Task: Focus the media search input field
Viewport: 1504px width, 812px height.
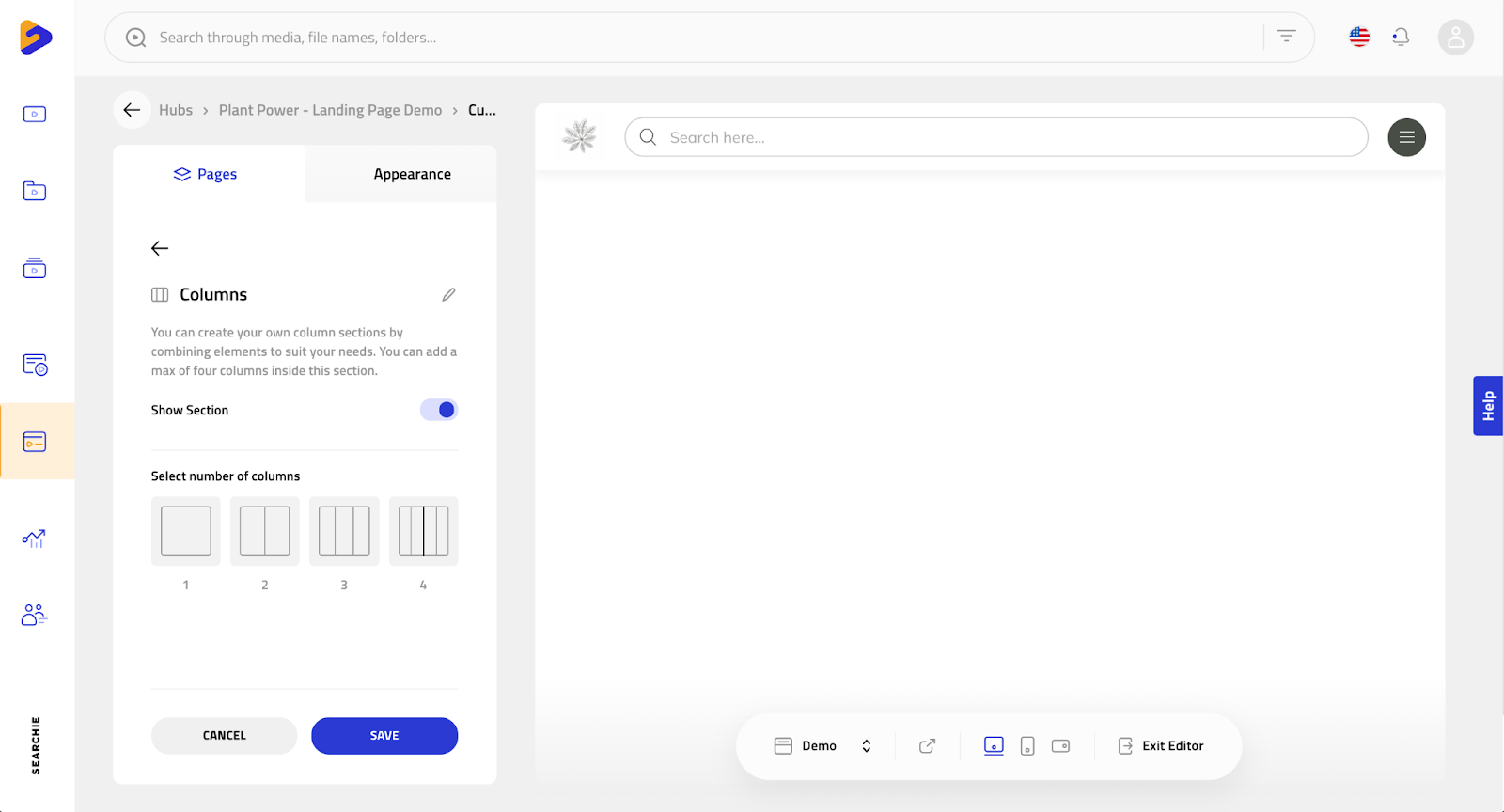Action: [710, 38]
